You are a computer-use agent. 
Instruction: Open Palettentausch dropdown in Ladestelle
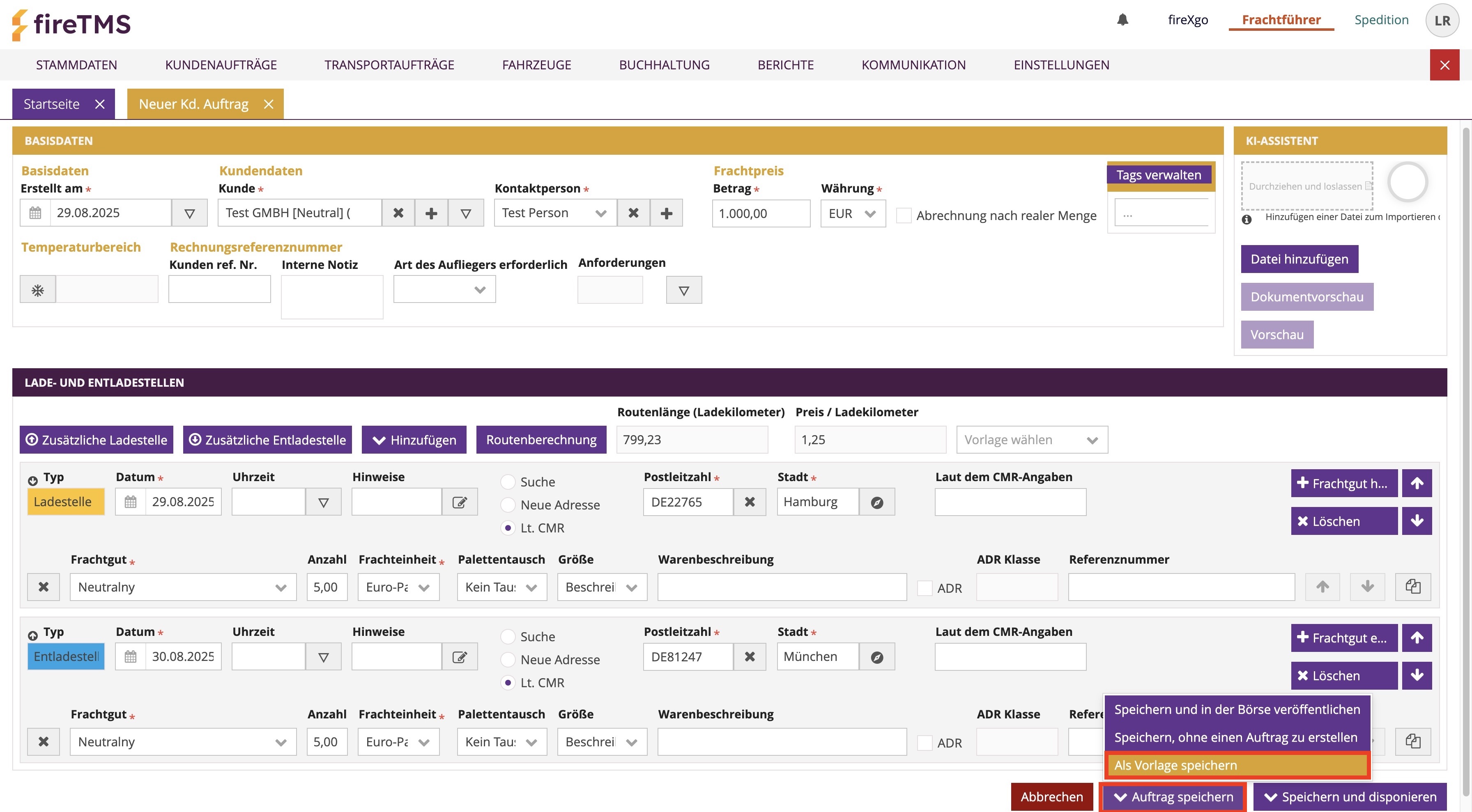point(502,587)
